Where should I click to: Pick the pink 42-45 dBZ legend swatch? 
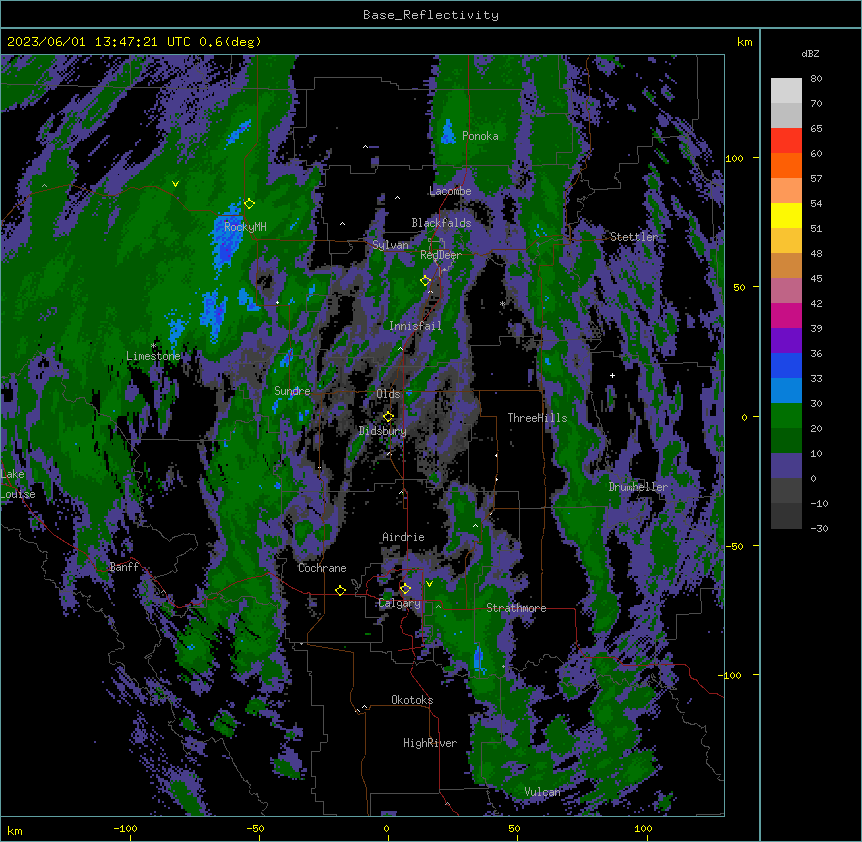pos(786,290)
